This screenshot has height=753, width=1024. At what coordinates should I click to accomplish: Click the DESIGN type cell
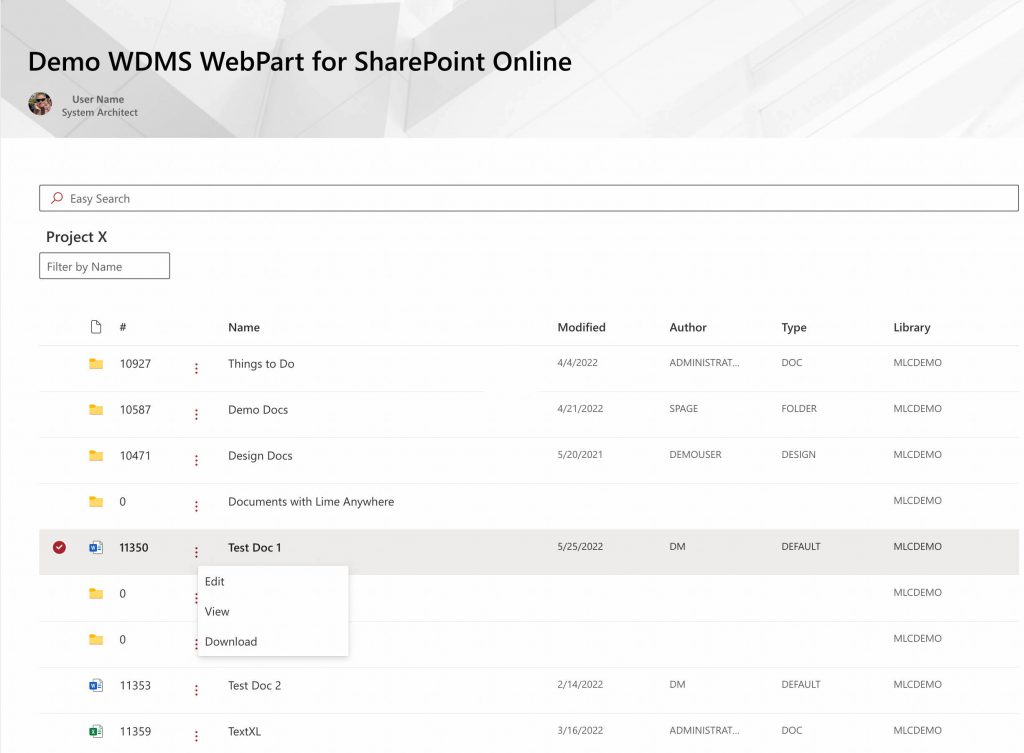798,455
